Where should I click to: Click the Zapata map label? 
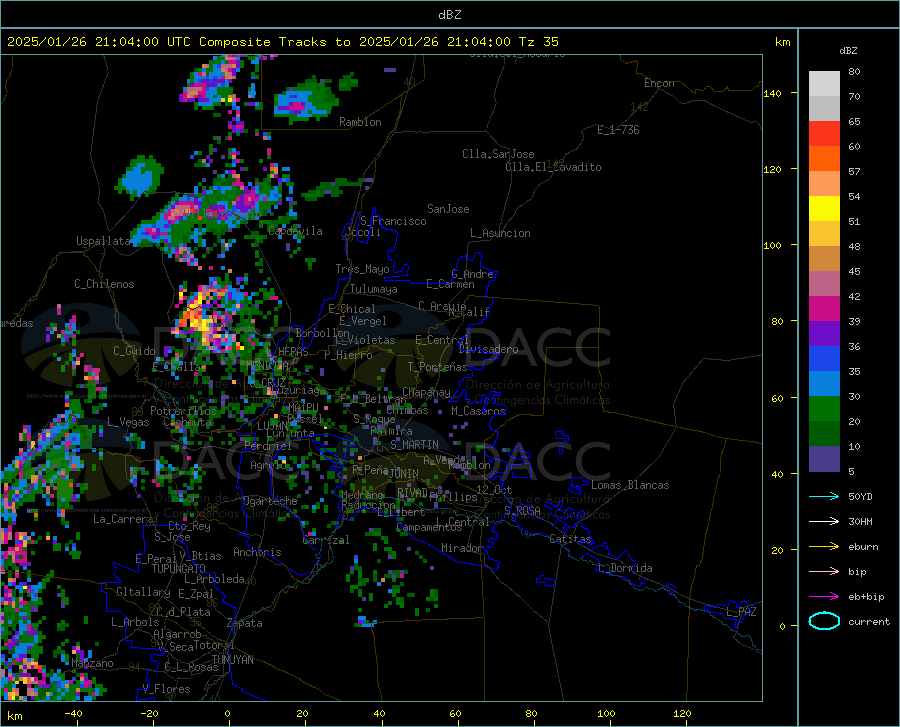pyautogui.click(x=245, y=623)
